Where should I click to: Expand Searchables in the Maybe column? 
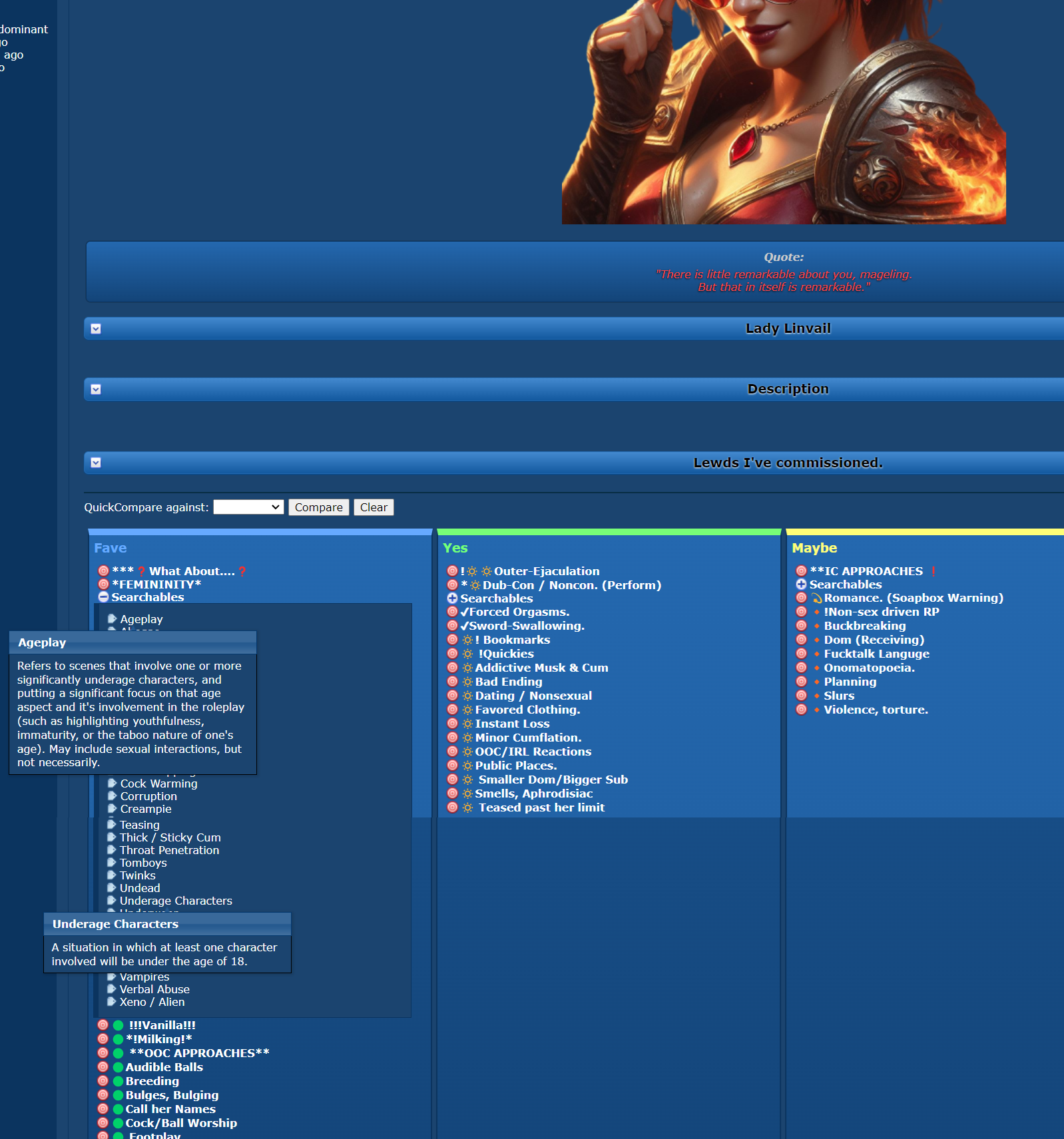point(801,584)
